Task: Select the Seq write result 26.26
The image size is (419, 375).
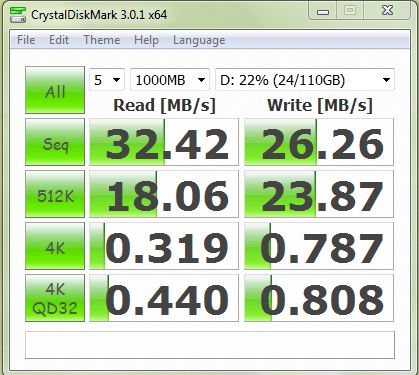Action: tap(319, 142)
